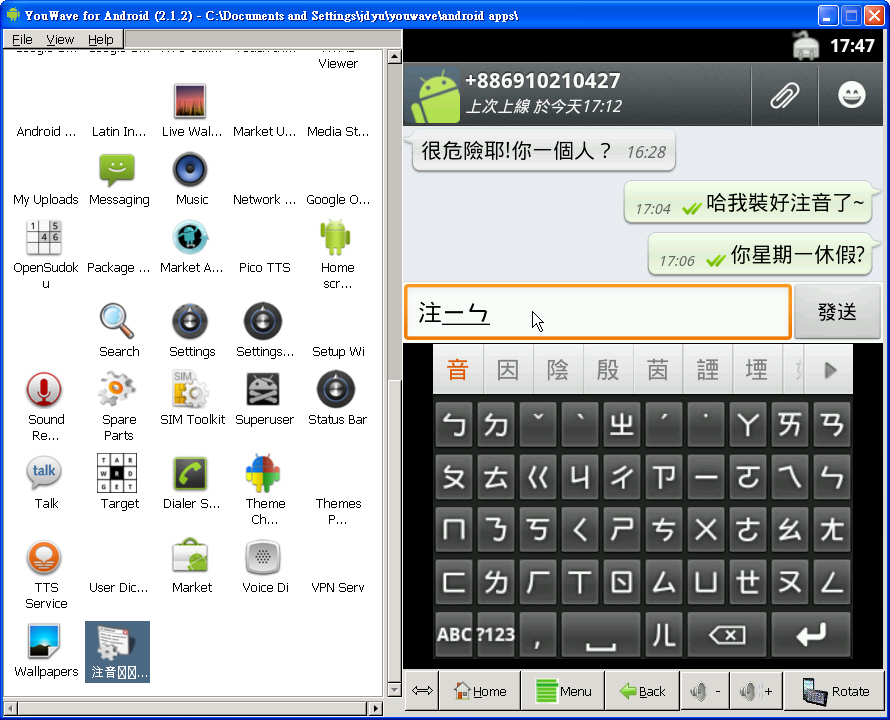Click the volume down button
The width and height of the screenshot is (890, 720).
click(x=706, y=691)
